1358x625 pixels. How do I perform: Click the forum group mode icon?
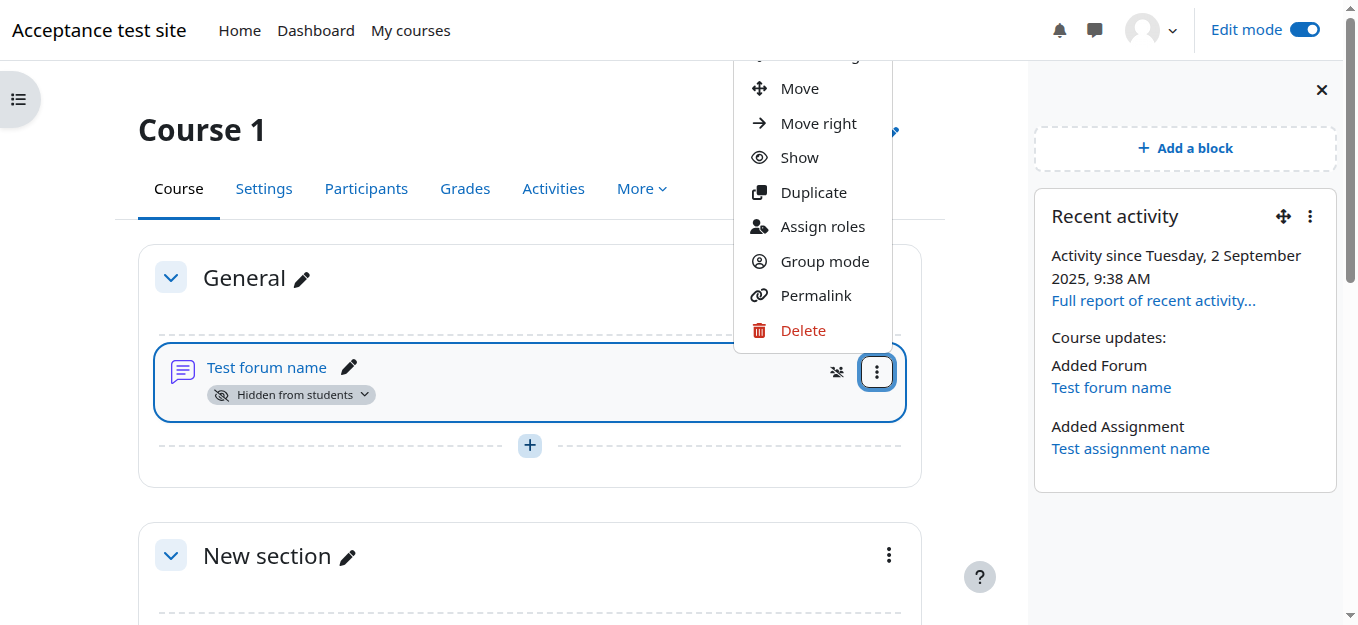click(x=837, y=372)
